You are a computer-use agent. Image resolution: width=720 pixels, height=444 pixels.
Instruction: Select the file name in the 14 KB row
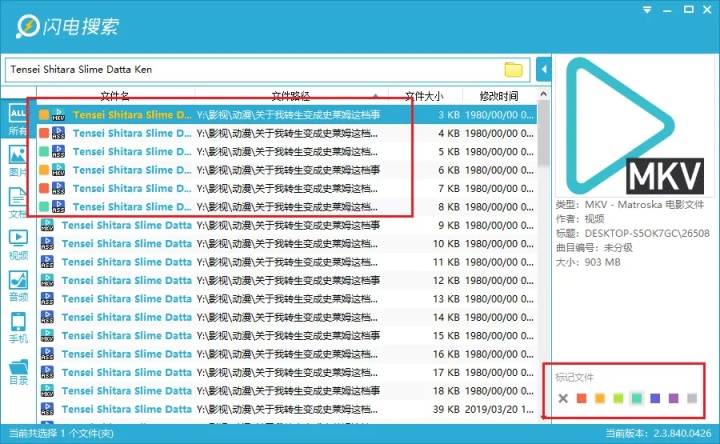127,317
